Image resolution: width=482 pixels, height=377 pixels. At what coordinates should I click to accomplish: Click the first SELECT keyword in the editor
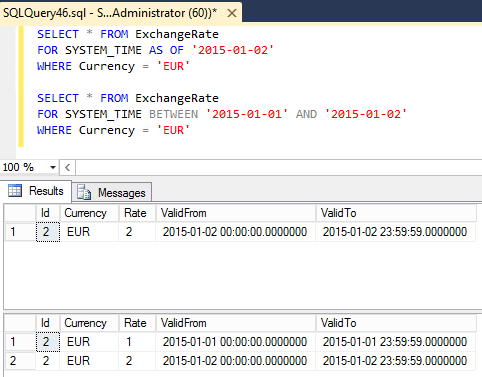click(58, 34)
